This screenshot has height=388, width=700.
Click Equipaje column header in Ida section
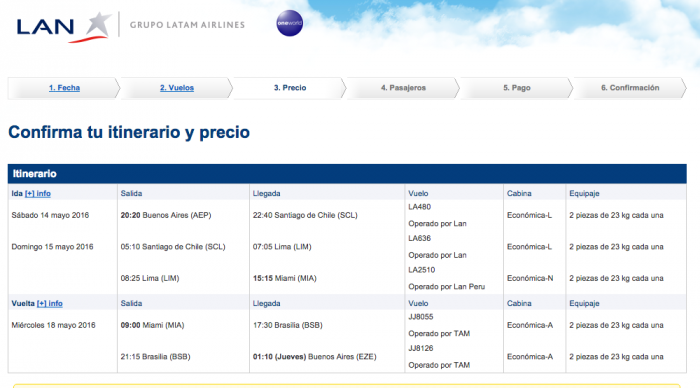pos(584,193)
